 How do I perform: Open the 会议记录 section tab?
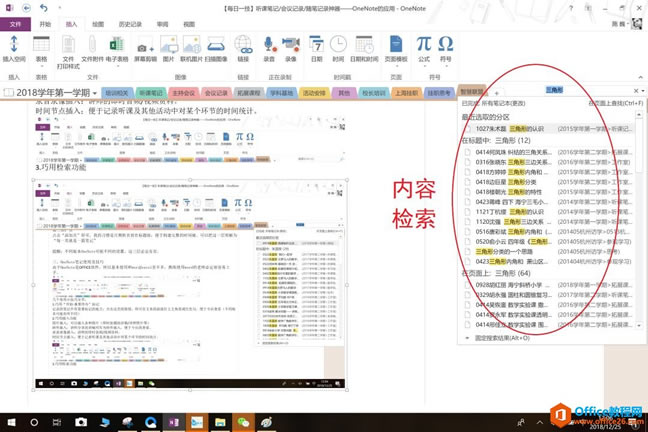point(217,93)
